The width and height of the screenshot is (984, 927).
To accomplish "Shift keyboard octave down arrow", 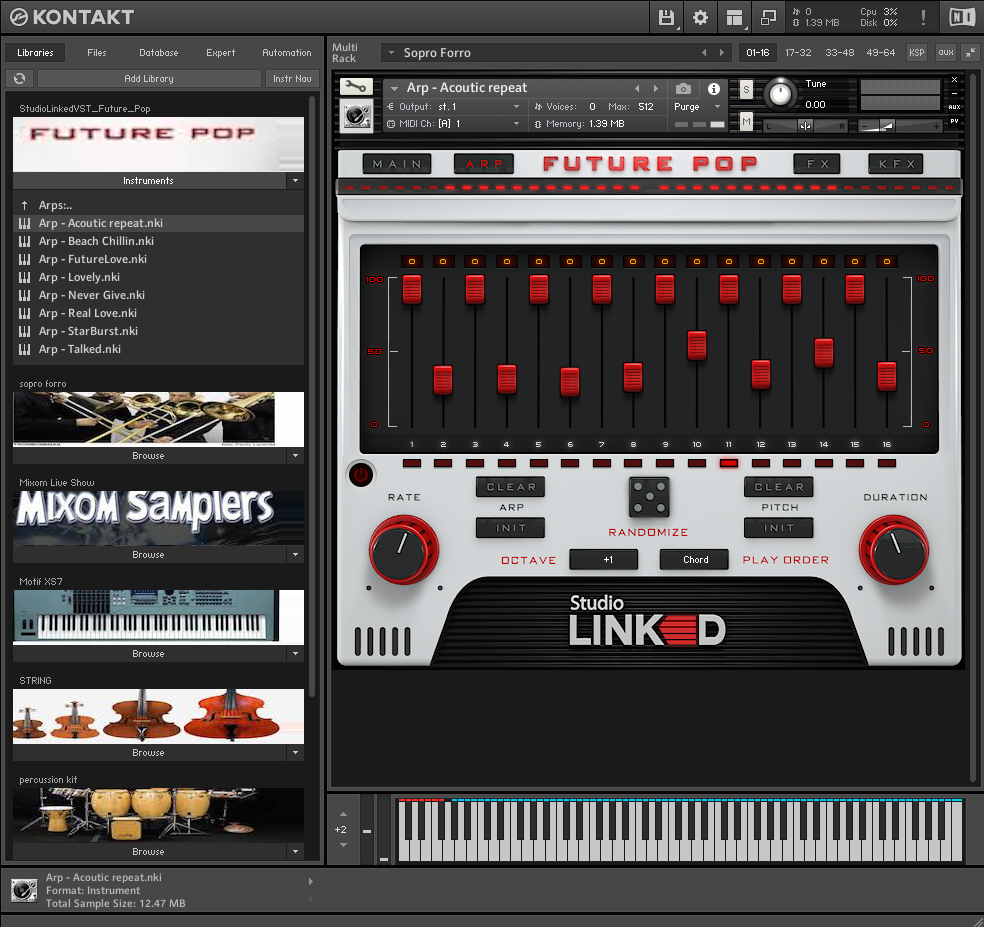I will point(343,845).
